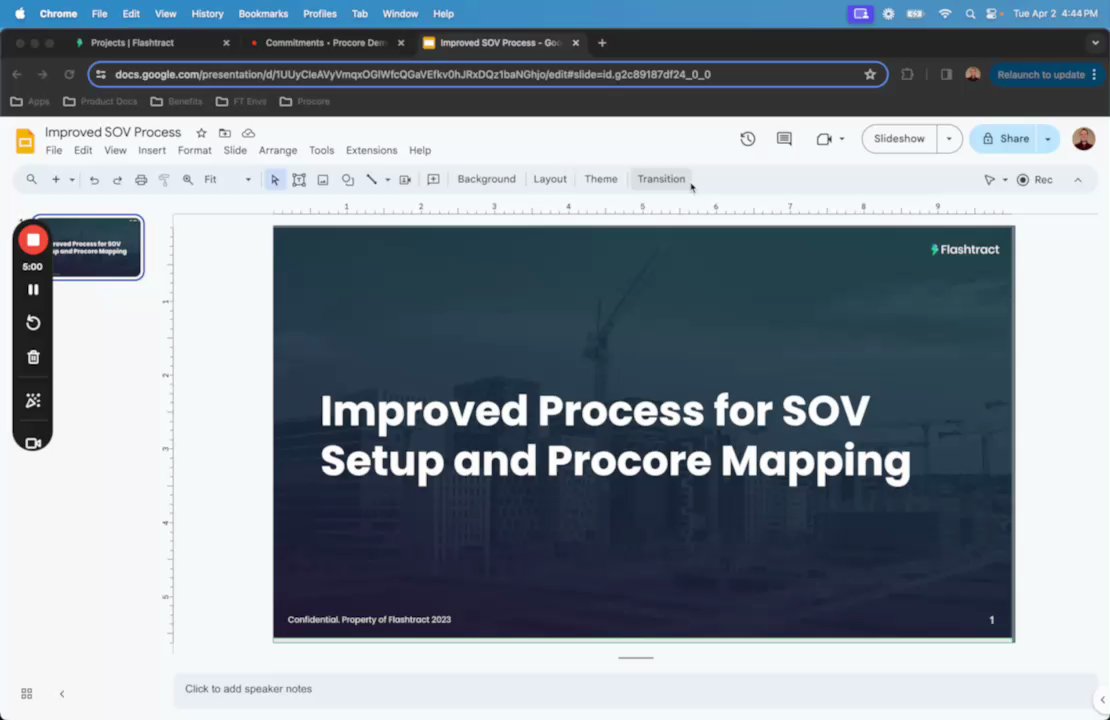Open the shape tool
The height and width of the screenshot is (720, 1110).
(x=348, y=180)
